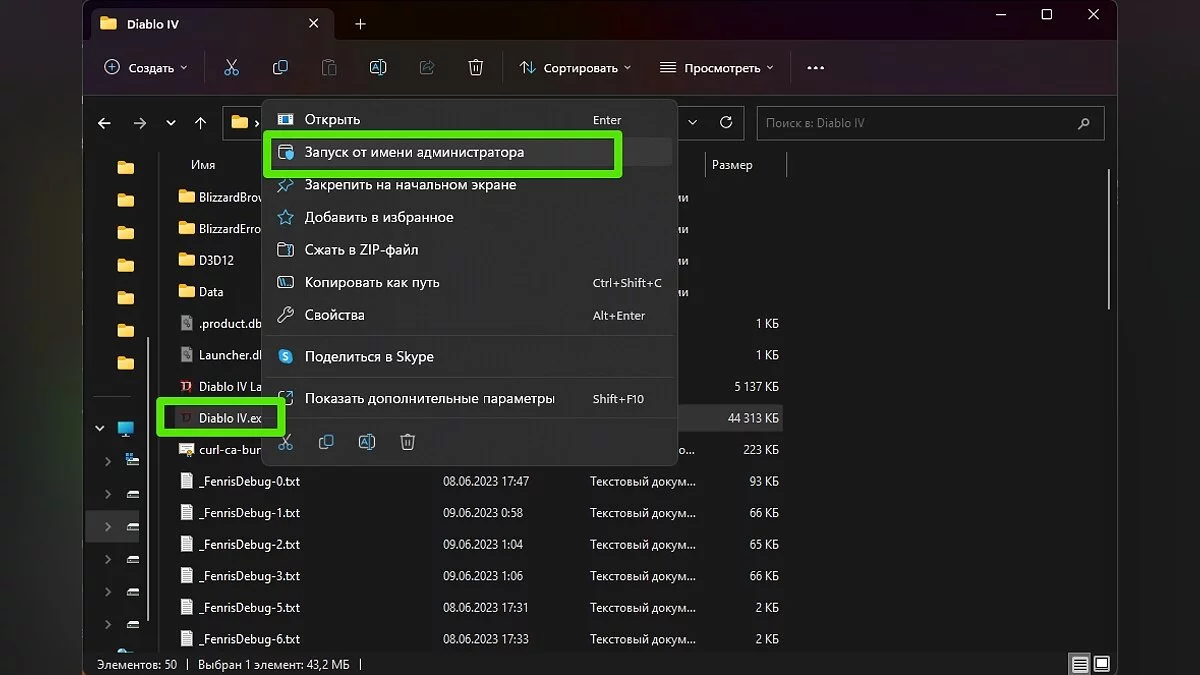The image size is (1200, 675).
Task: Click the Rename icon in top toolbar
Action: (x=378, y=68)
